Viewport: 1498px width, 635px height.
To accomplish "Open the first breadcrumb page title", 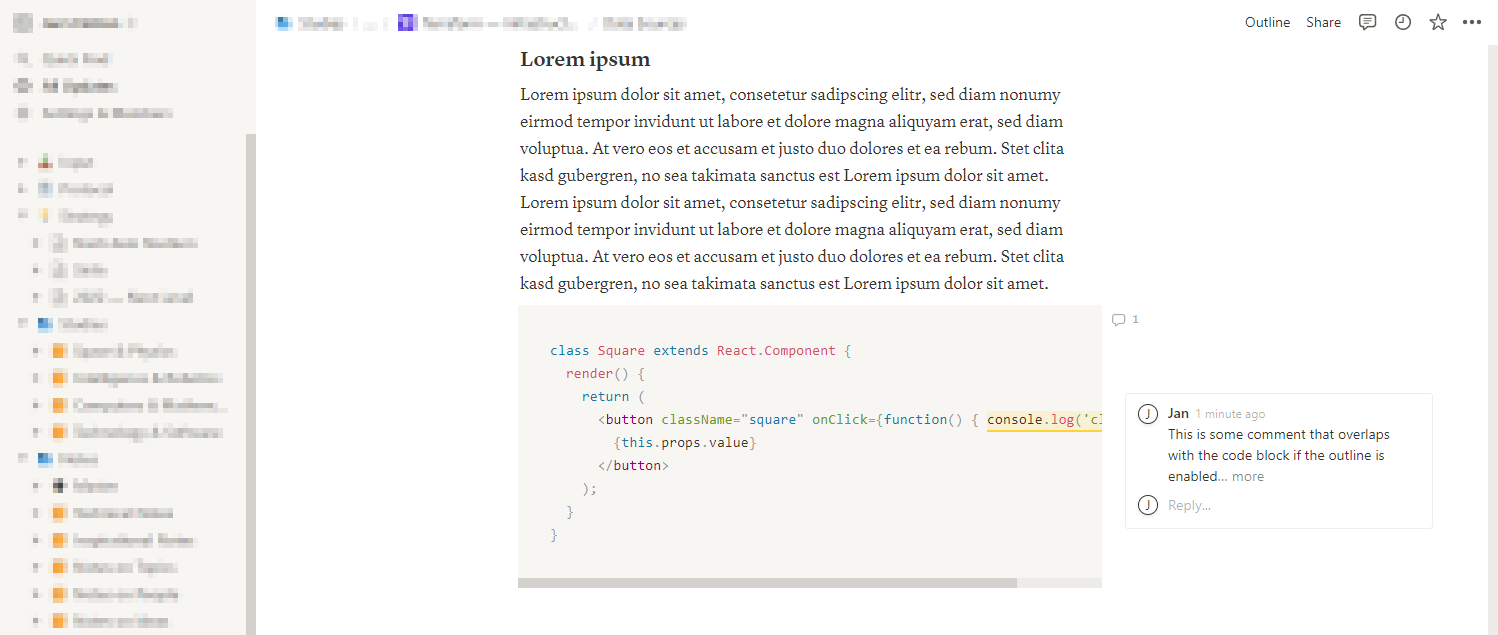I will [x=315, y=22].
